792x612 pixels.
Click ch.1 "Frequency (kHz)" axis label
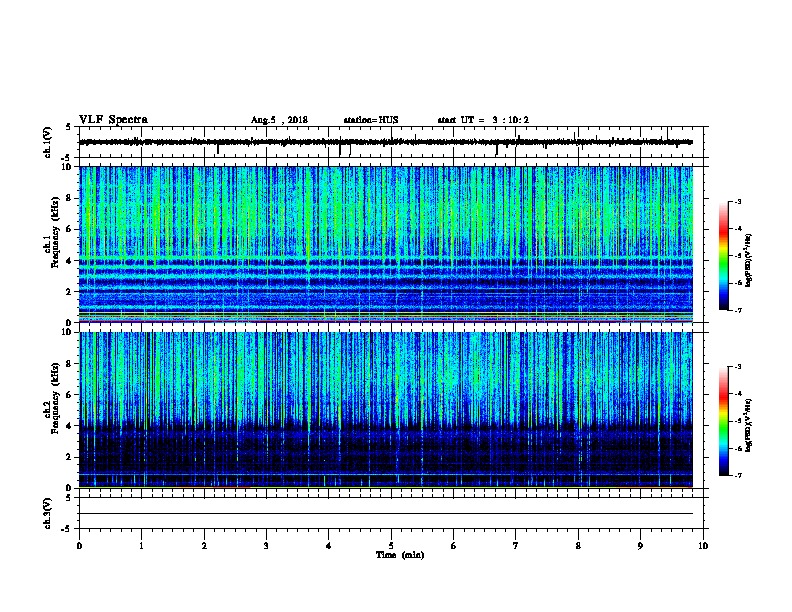(55, 232)
